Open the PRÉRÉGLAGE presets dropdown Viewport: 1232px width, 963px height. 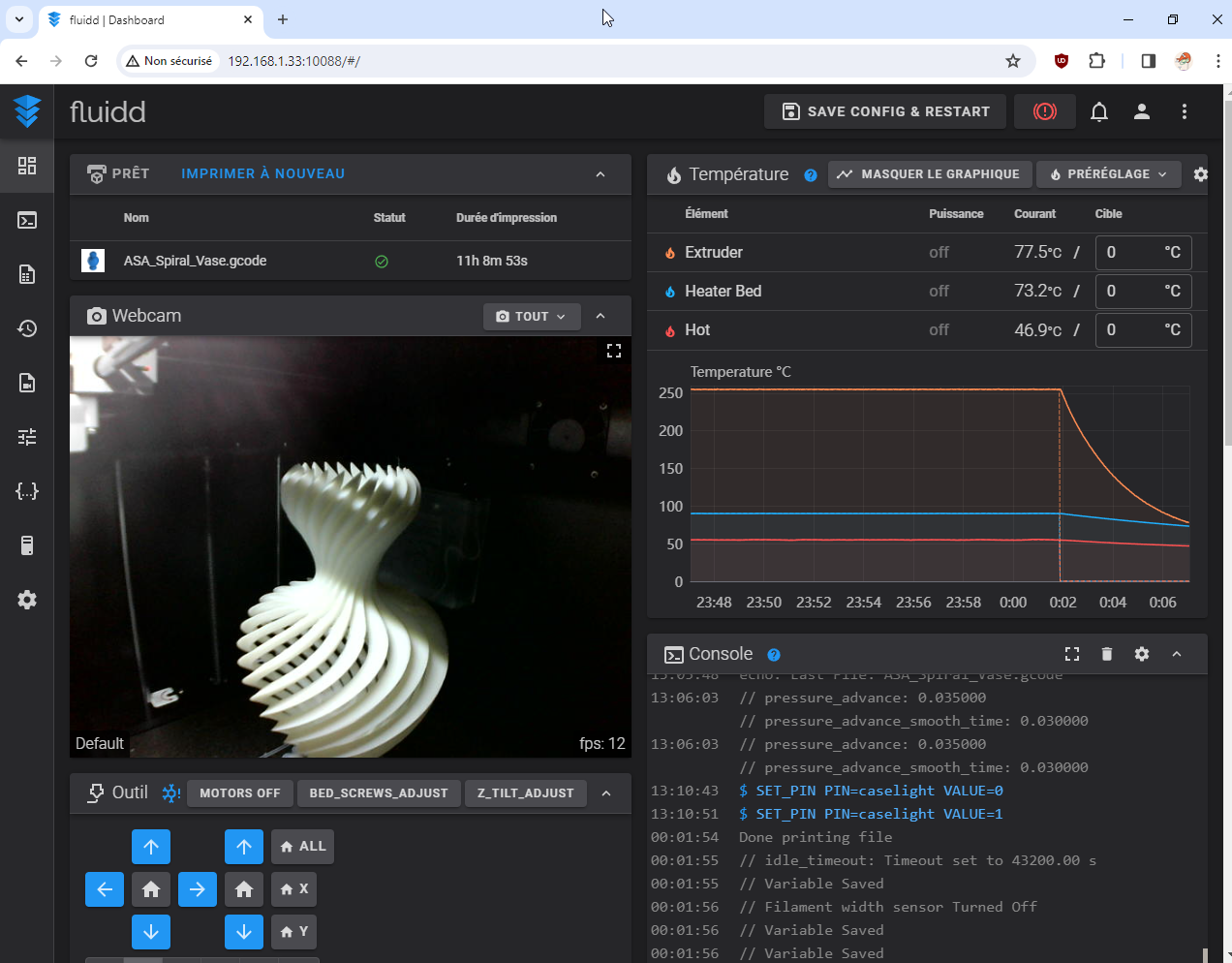tap(1108, 174)
